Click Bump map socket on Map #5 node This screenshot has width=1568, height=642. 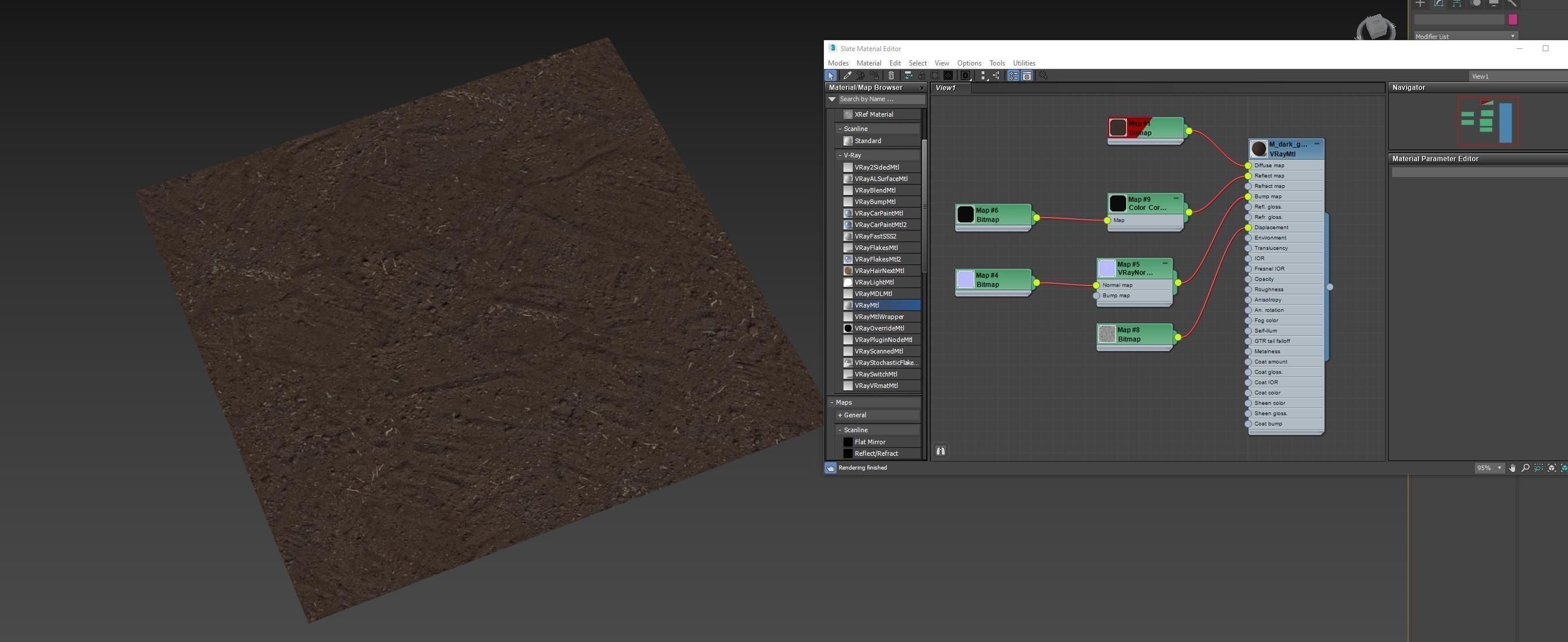[x=1097, y=296]
